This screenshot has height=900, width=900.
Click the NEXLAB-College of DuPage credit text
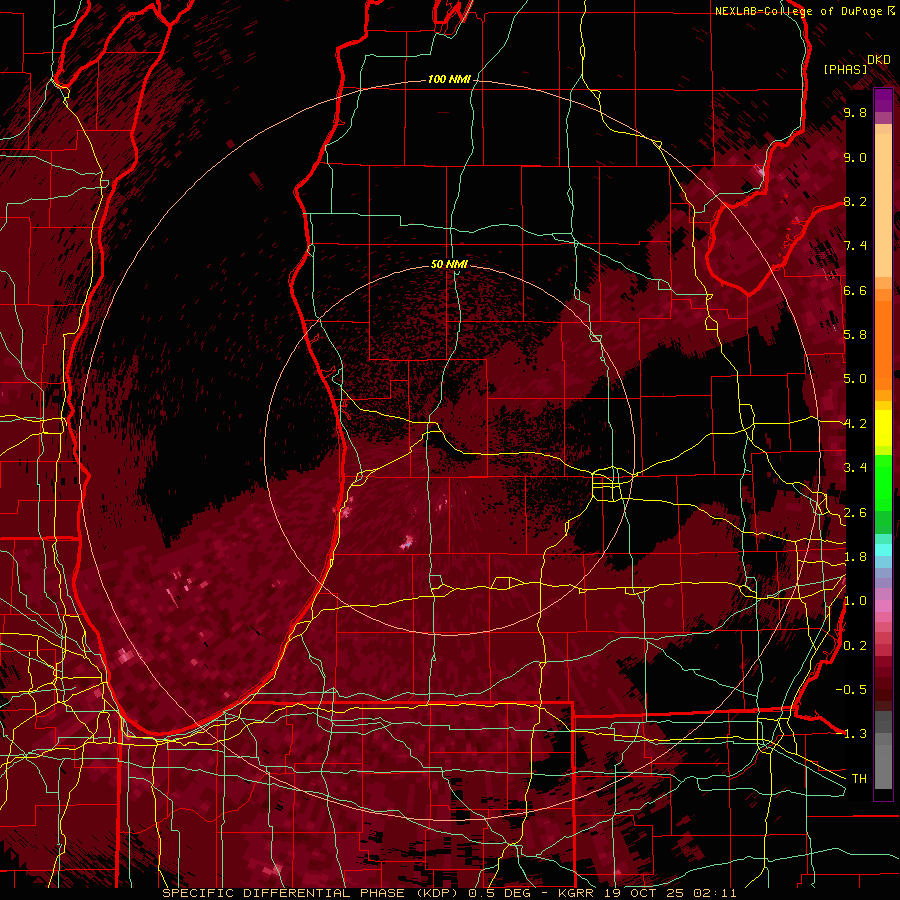(x=798, y=11)
